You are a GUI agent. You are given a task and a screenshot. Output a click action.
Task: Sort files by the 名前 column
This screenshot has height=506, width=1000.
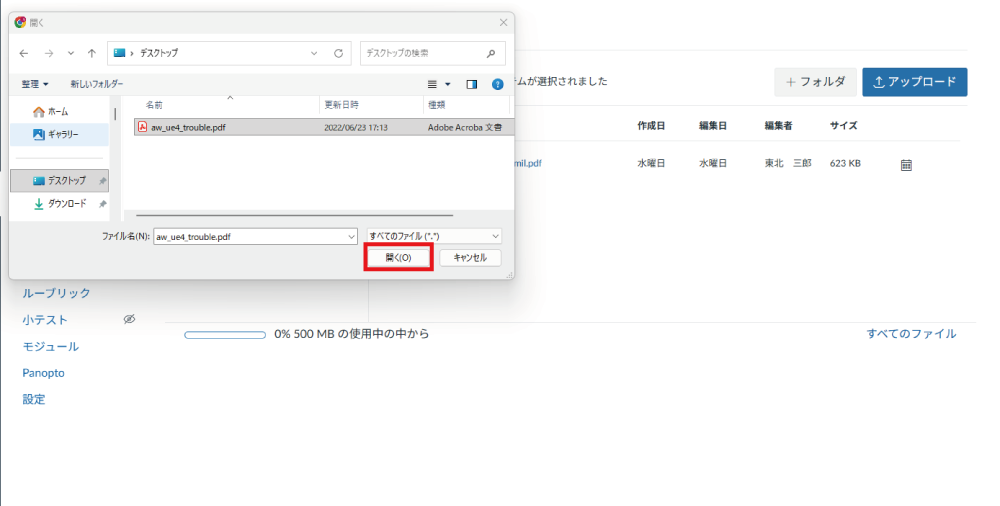click(x=154, y=105)
